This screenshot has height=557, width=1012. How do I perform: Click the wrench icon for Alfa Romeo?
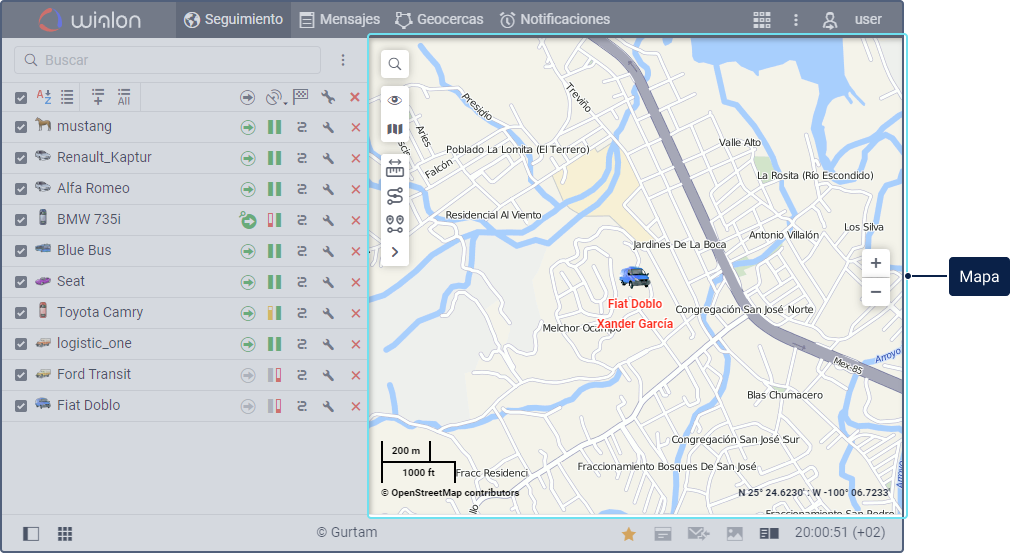click(328, 189)
